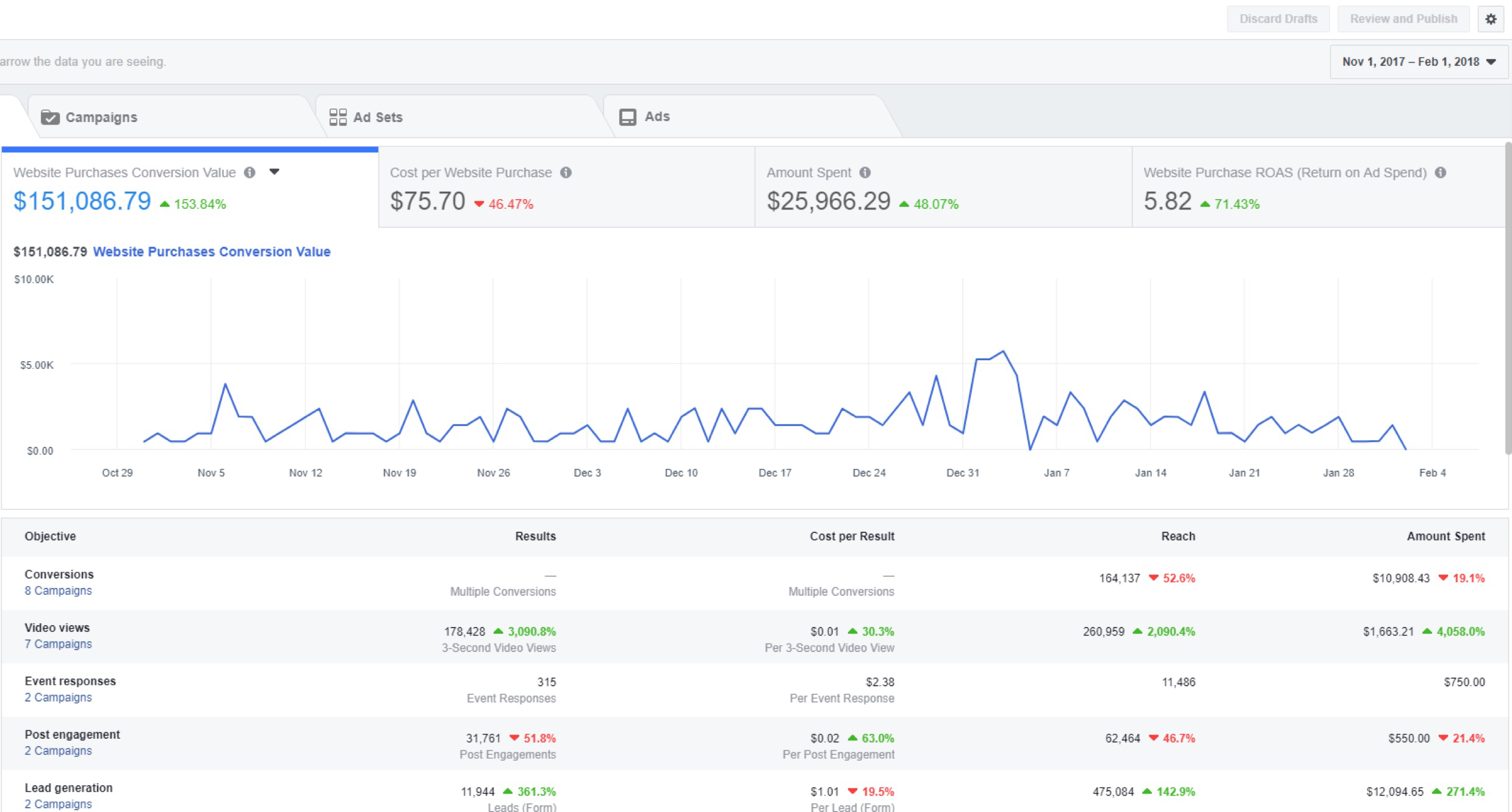Click the vertical scrollbar on the right
The image size is (1512, 812).
[x=1508, y=298]
